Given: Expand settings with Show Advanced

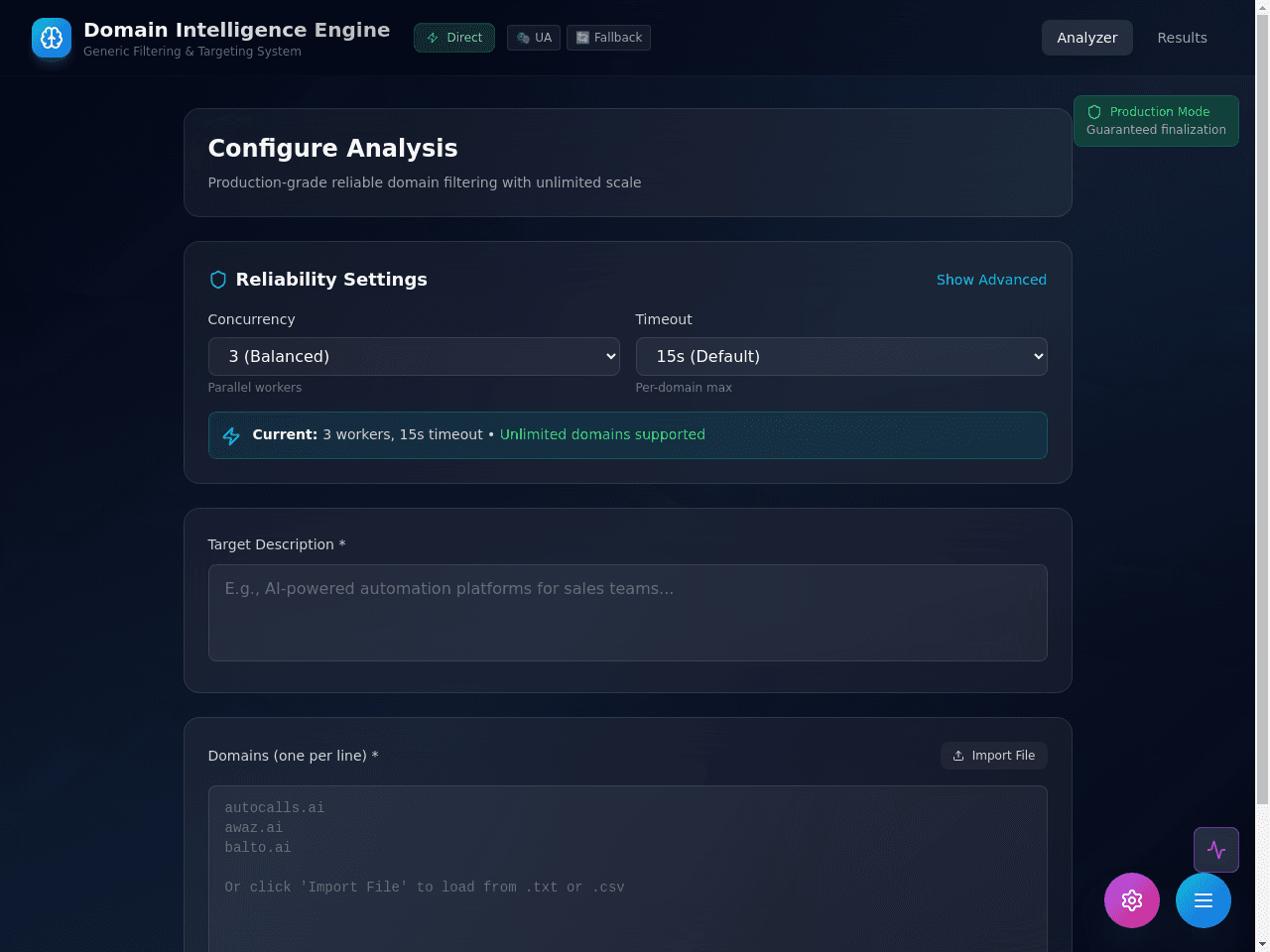Looking at the screenshot, I should (x=991, y=280).
